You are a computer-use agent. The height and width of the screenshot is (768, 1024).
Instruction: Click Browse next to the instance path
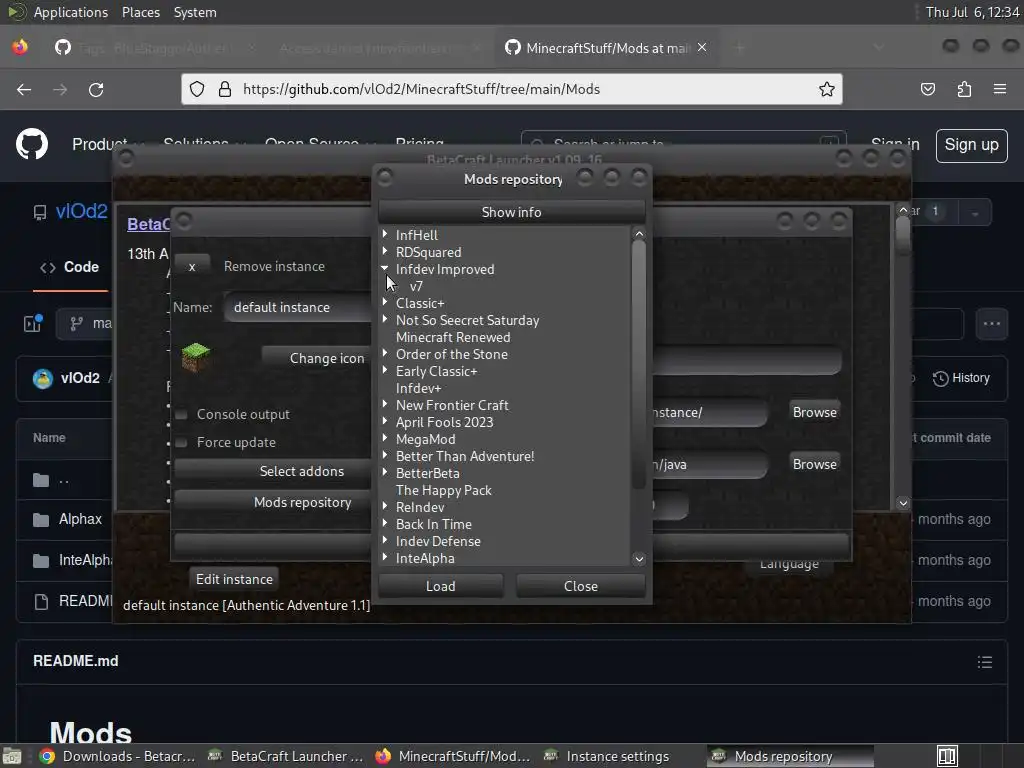point(814,412)
